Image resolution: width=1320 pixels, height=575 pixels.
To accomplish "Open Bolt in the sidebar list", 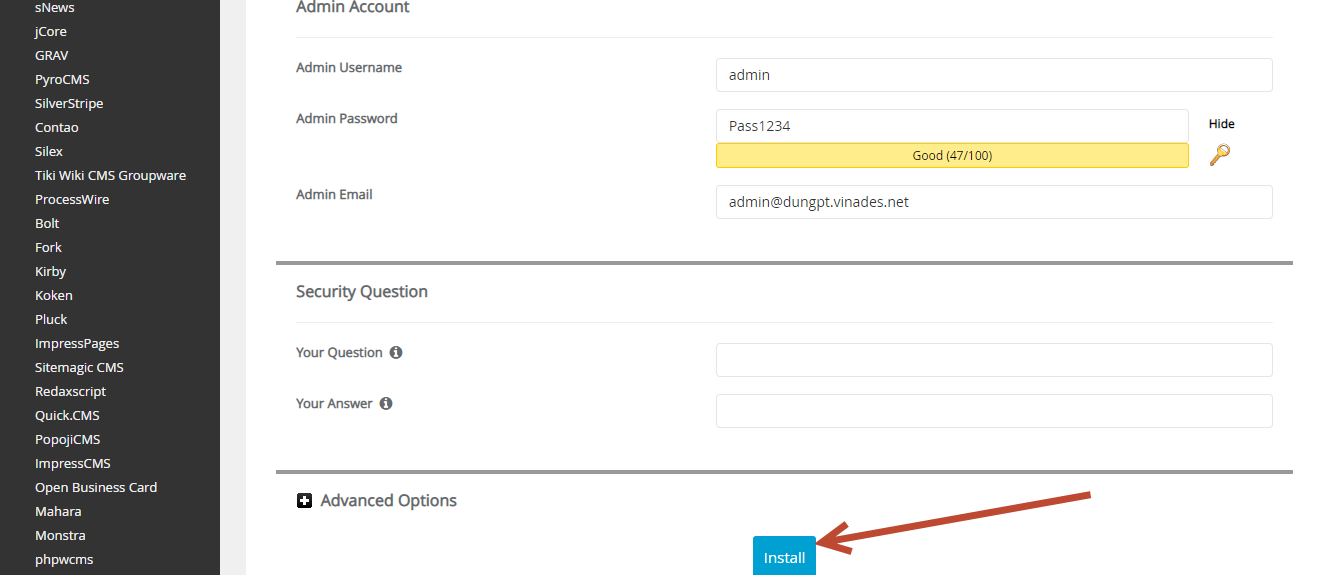I will (x=47, y=224).
